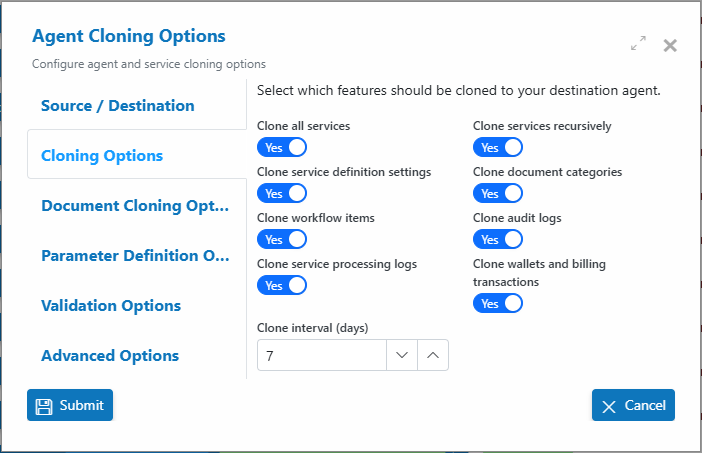Switch off Clone workflow items
Image resolution: width=702 pixels, height=453 pixels.
282,239
